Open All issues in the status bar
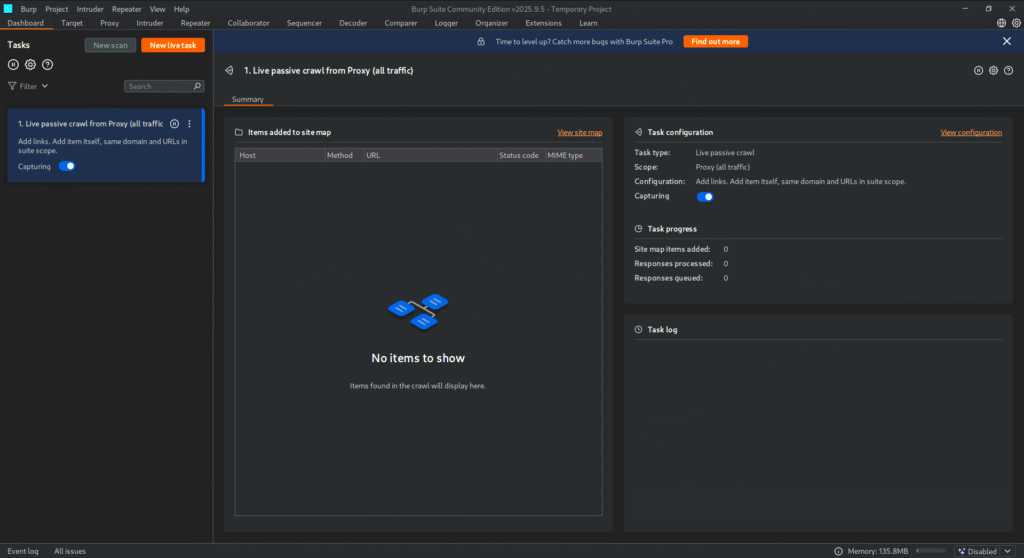The image size is (1024, 558). coord(70,551)
